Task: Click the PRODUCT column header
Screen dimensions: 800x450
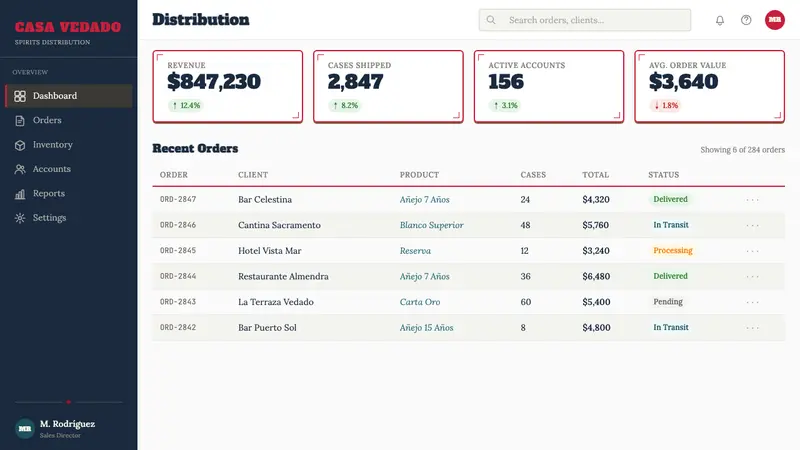Action: pyautogui.click(x=419, y=174)
